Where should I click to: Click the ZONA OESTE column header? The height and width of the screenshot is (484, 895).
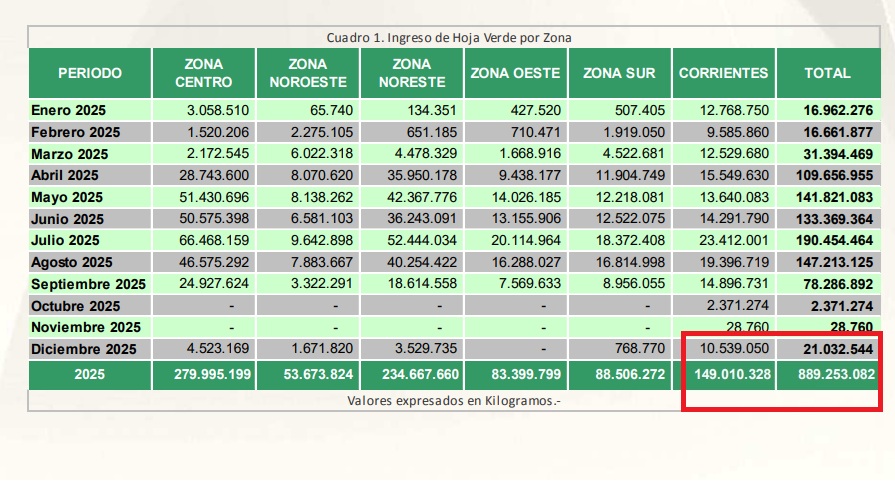(515, 73)
